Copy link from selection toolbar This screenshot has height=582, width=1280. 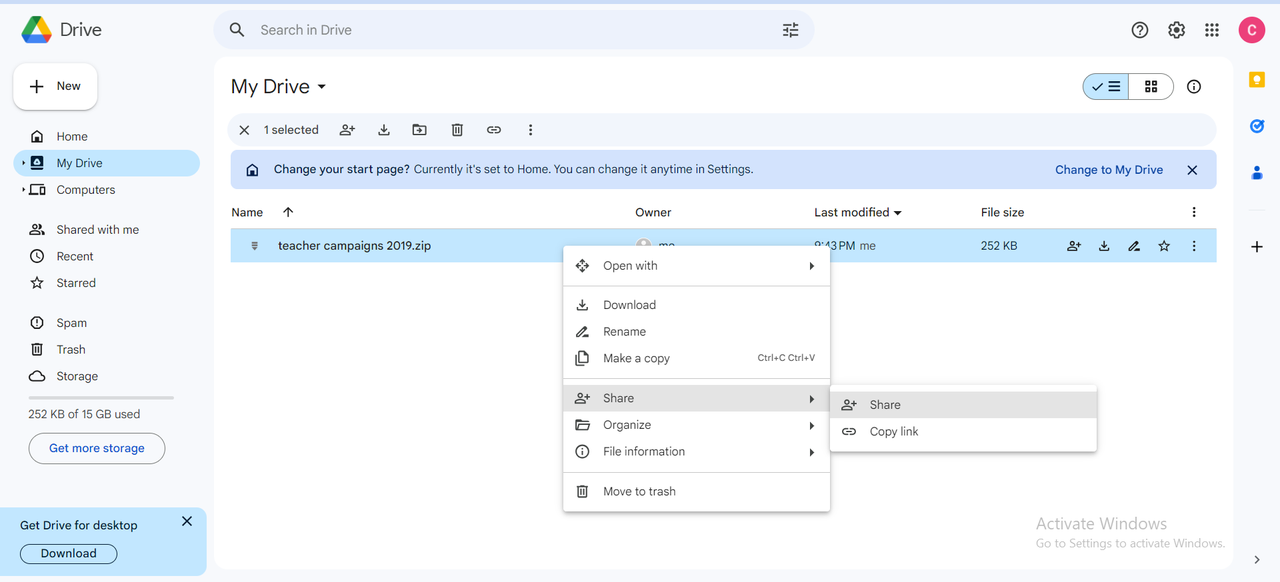[x=494, y=130]
